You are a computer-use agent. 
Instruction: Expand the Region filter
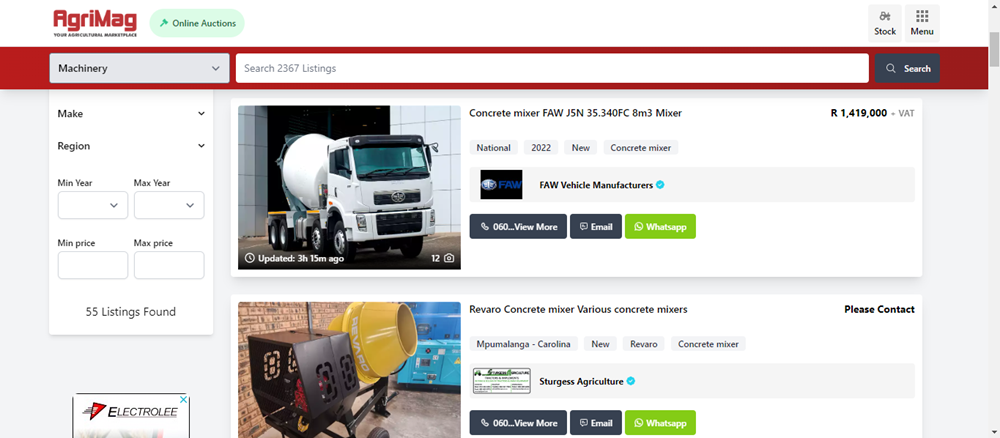point(131,146)
